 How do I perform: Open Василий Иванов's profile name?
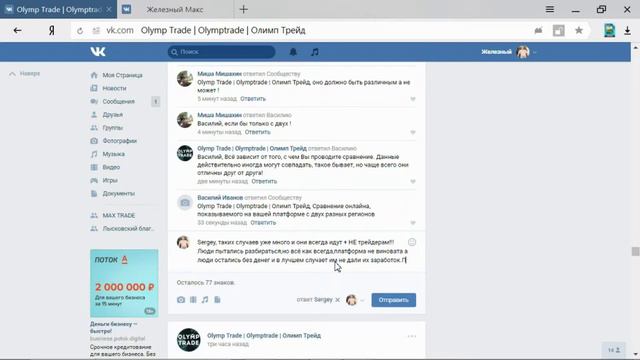[x=220, y=198]
